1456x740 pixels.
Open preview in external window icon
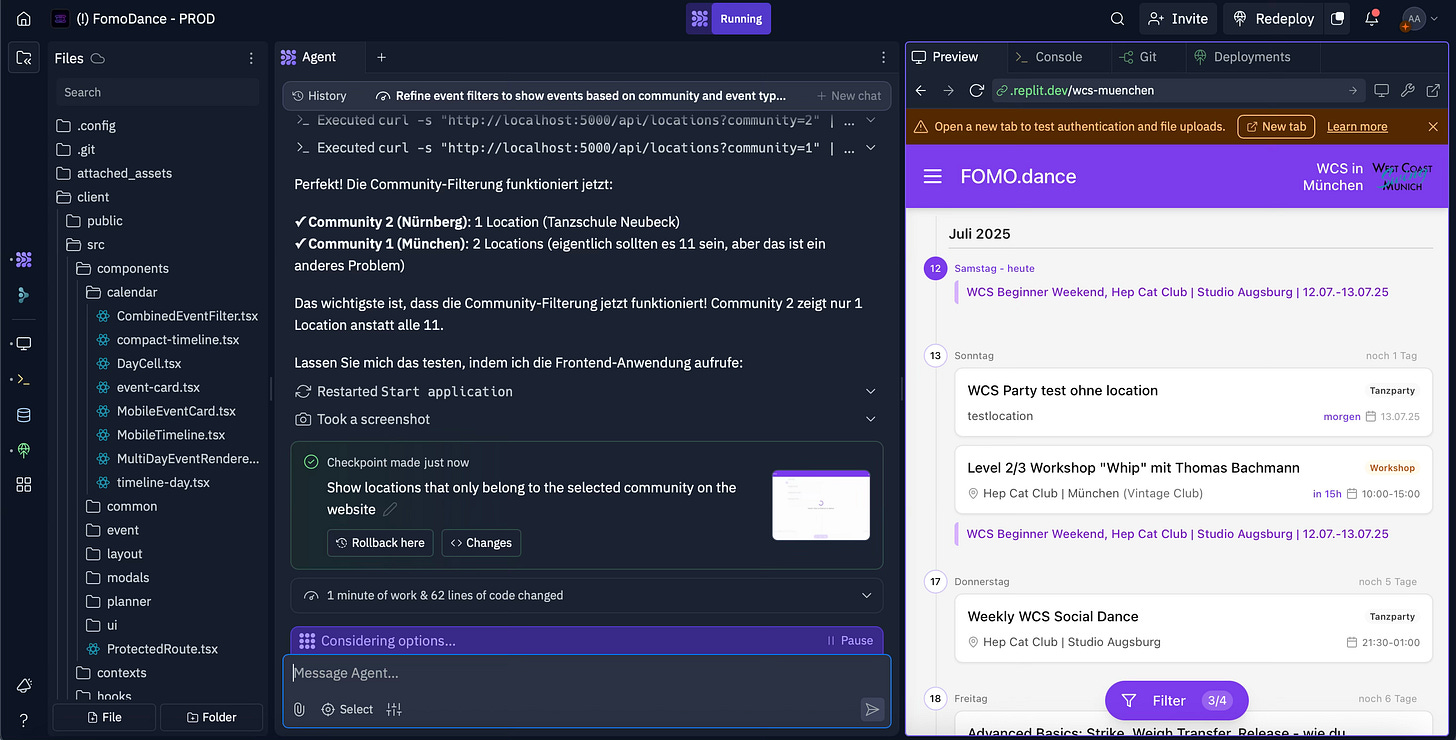[x=1433, y=90]
